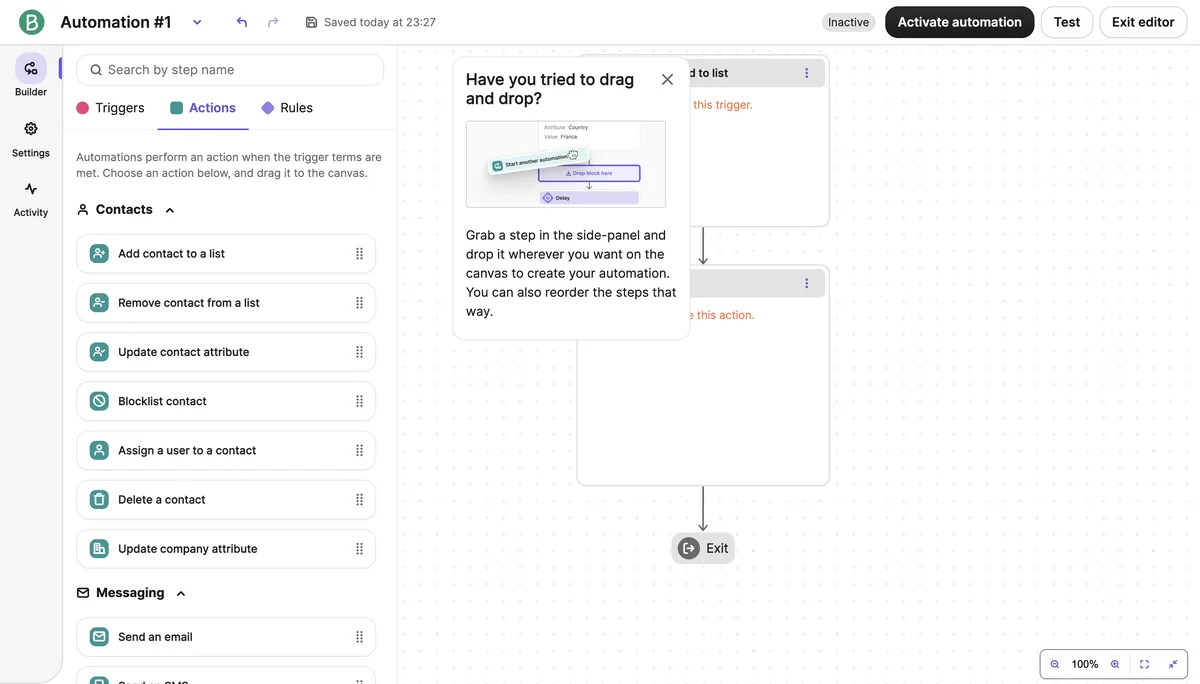Viewport: 1200px width, 684px height.
Task: Focus the Search by step name field
Action: 230,70
